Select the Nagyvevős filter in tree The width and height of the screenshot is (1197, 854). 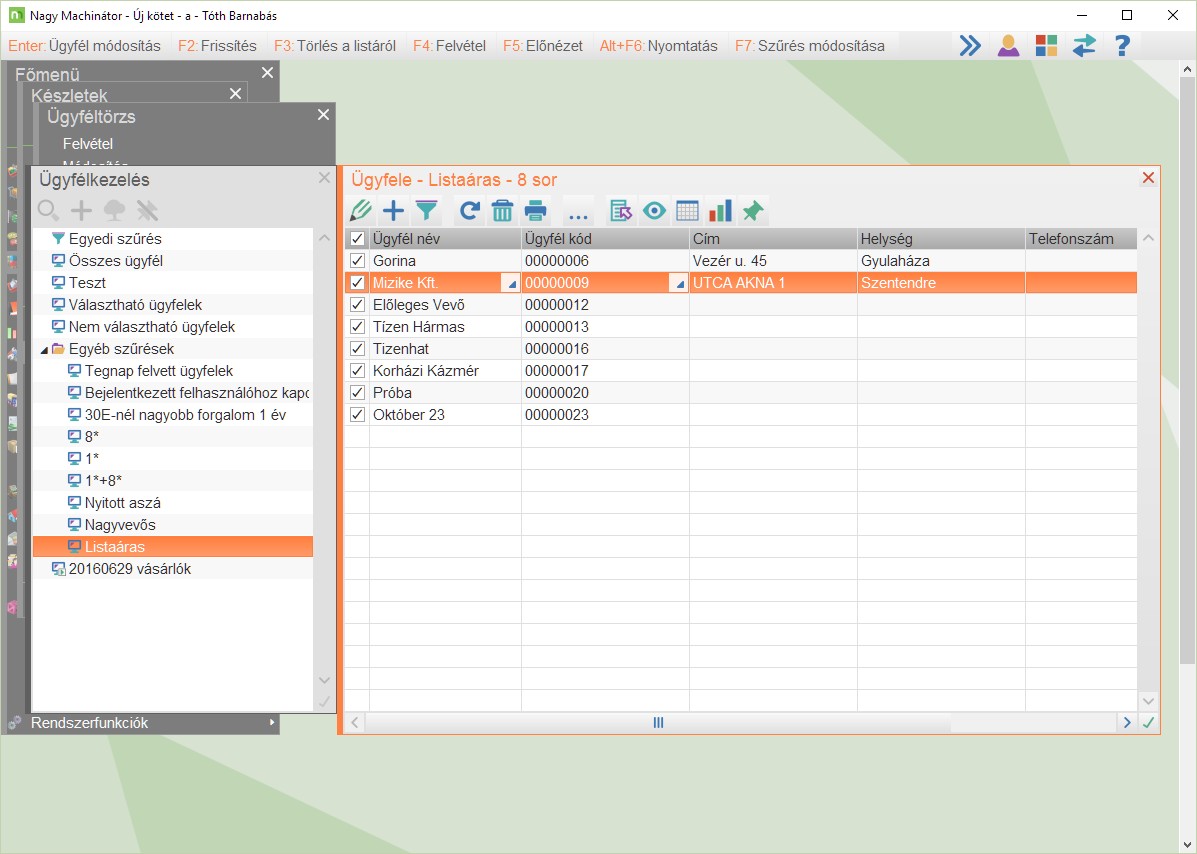pyautogui.click(x=120, y=525)
